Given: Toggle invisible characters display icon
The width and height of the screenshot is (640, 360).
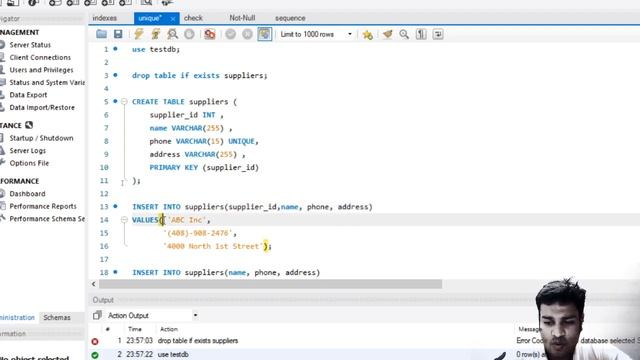Looking at the screenshot, I should tap(421, 34).
